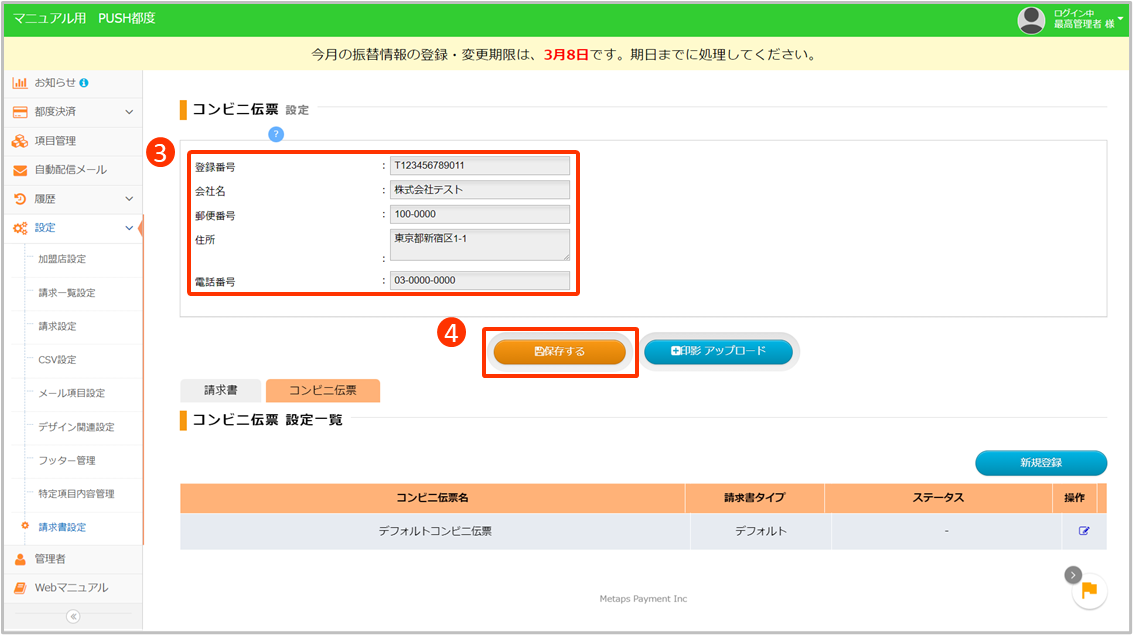The height and width of the screenshot is (635, 1133).
Task: Click the orange flag icon at bottom right
Action: click(1089, 591)
